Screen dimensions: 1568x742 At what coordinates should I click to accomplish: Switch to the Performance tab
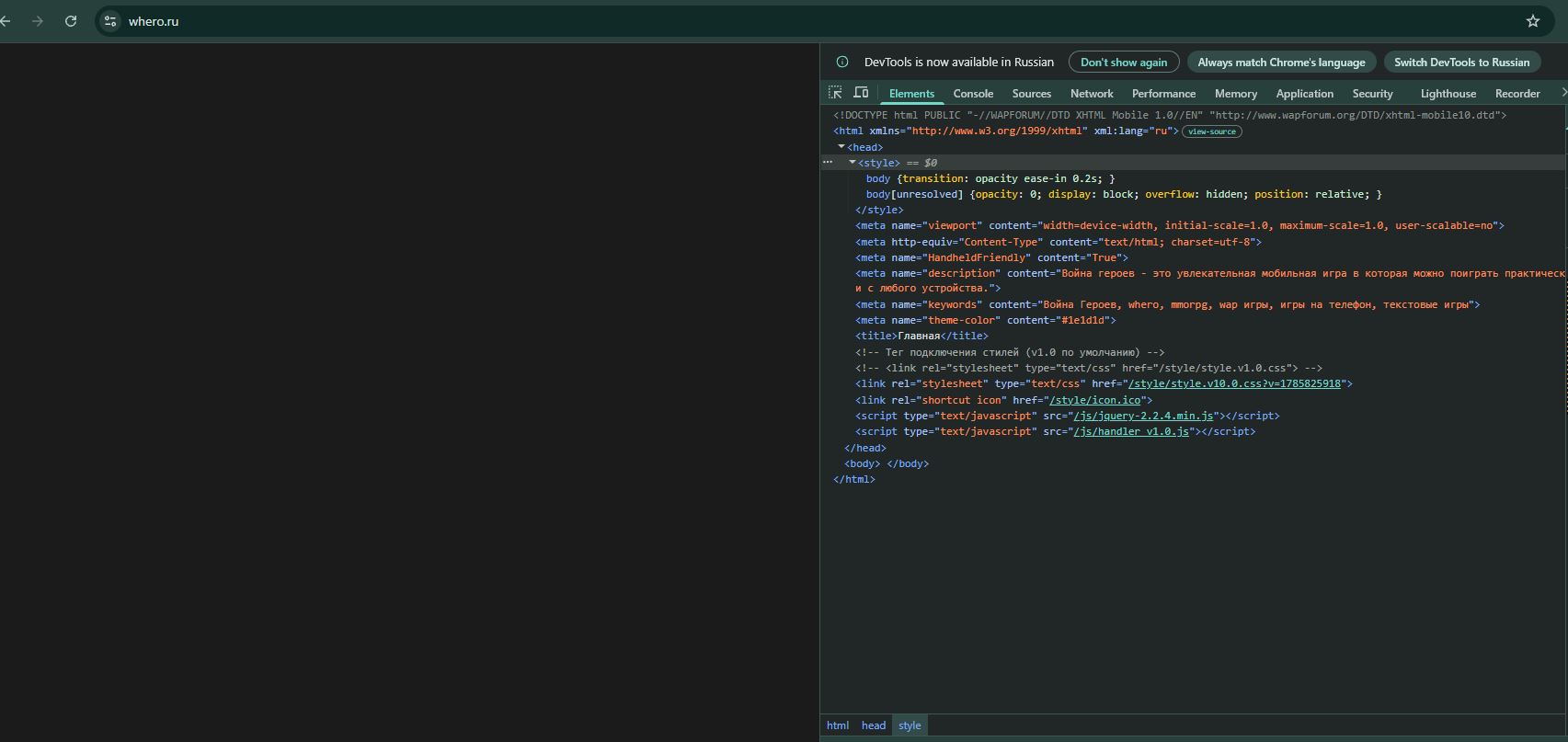tap(1163, 94)
